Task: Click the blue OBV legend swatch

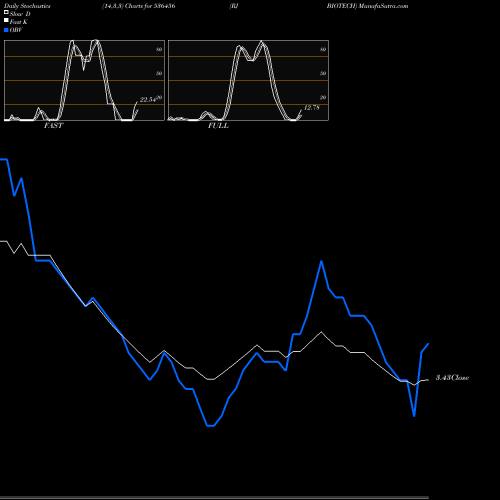Action: click(6, 30)
